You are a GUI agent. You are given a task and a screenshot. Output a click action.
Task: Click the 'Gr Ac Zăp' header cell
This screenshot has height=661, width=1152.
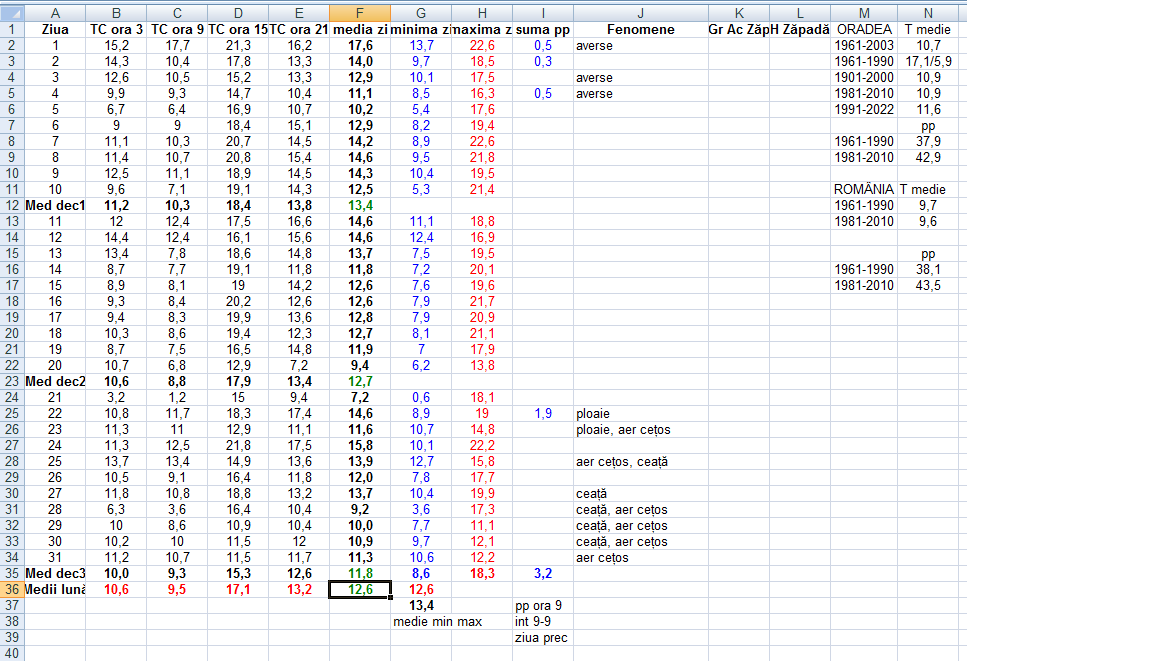click(x=739, y=29)
